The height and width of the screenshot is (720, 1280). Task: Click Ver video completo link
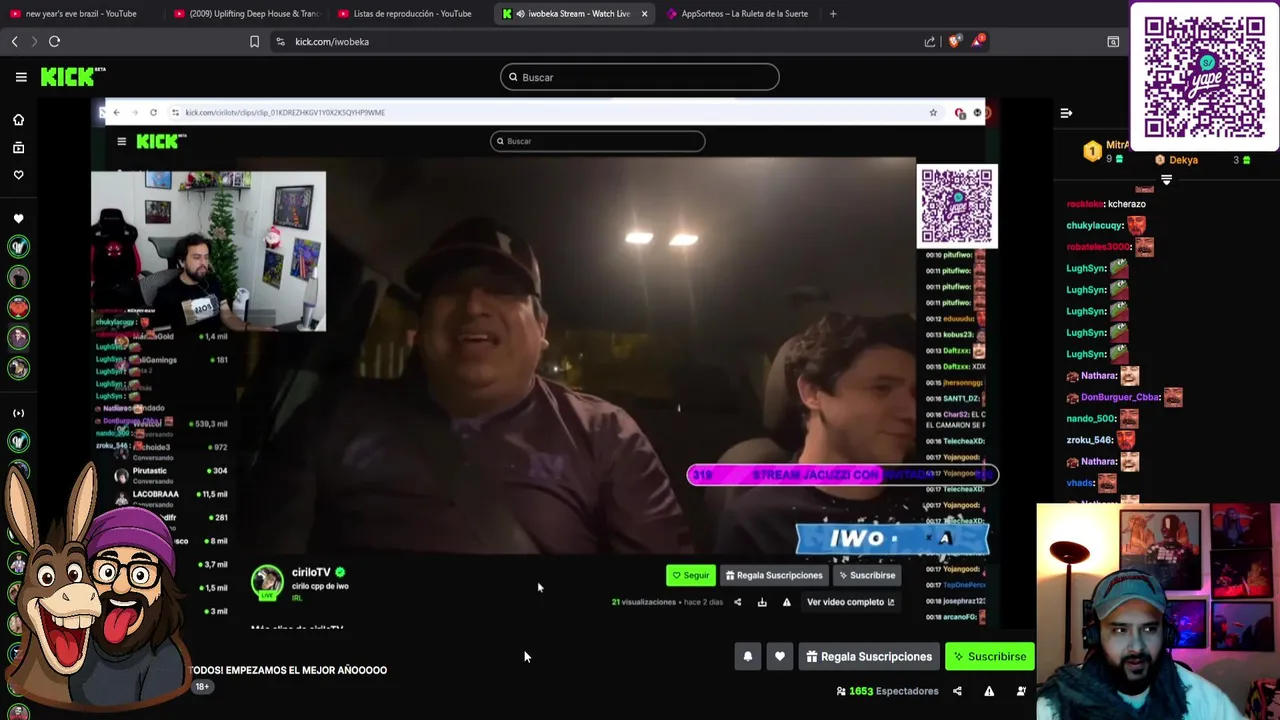tap(851, 602)
